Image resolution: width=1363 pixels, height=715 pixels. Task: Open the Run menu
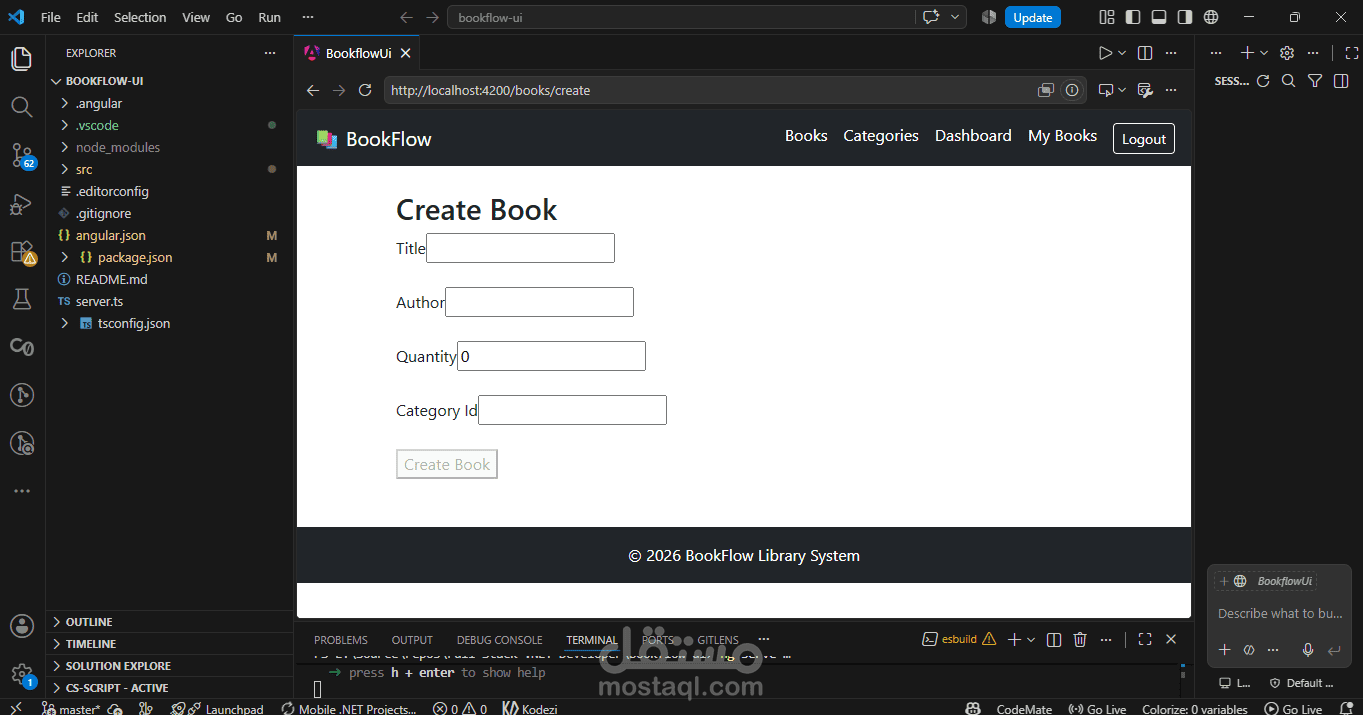[269, 17]
